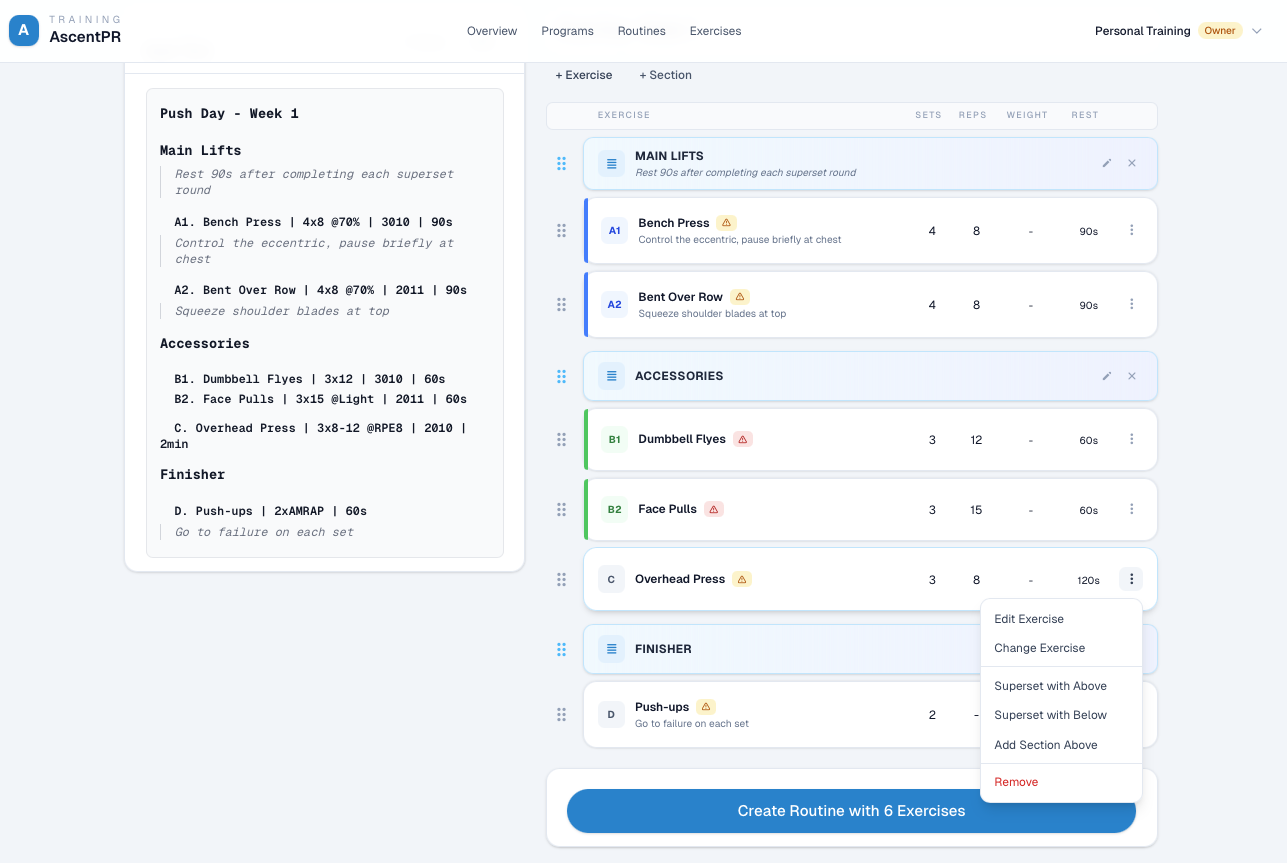This screenshot has height=863, width=1287.
Task: Switch to the Routines navigation tab
Action: (641, 31)
